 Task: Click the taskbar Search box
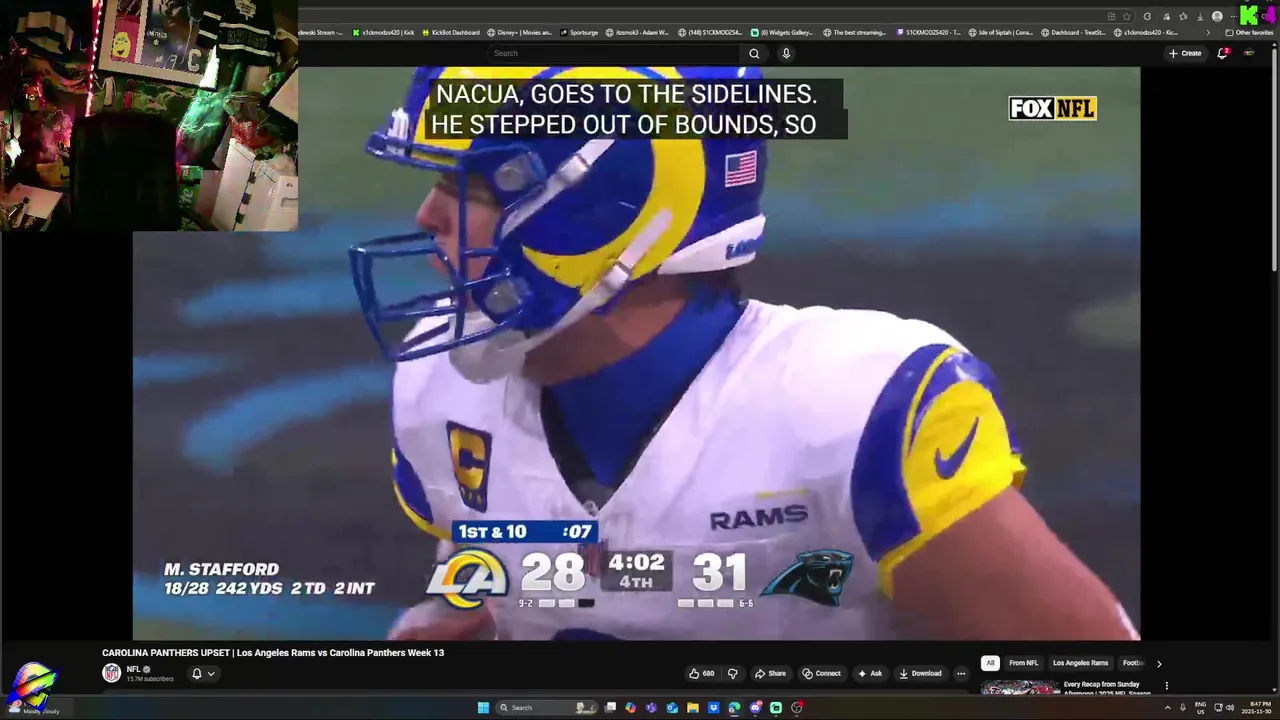click(547, 707)
